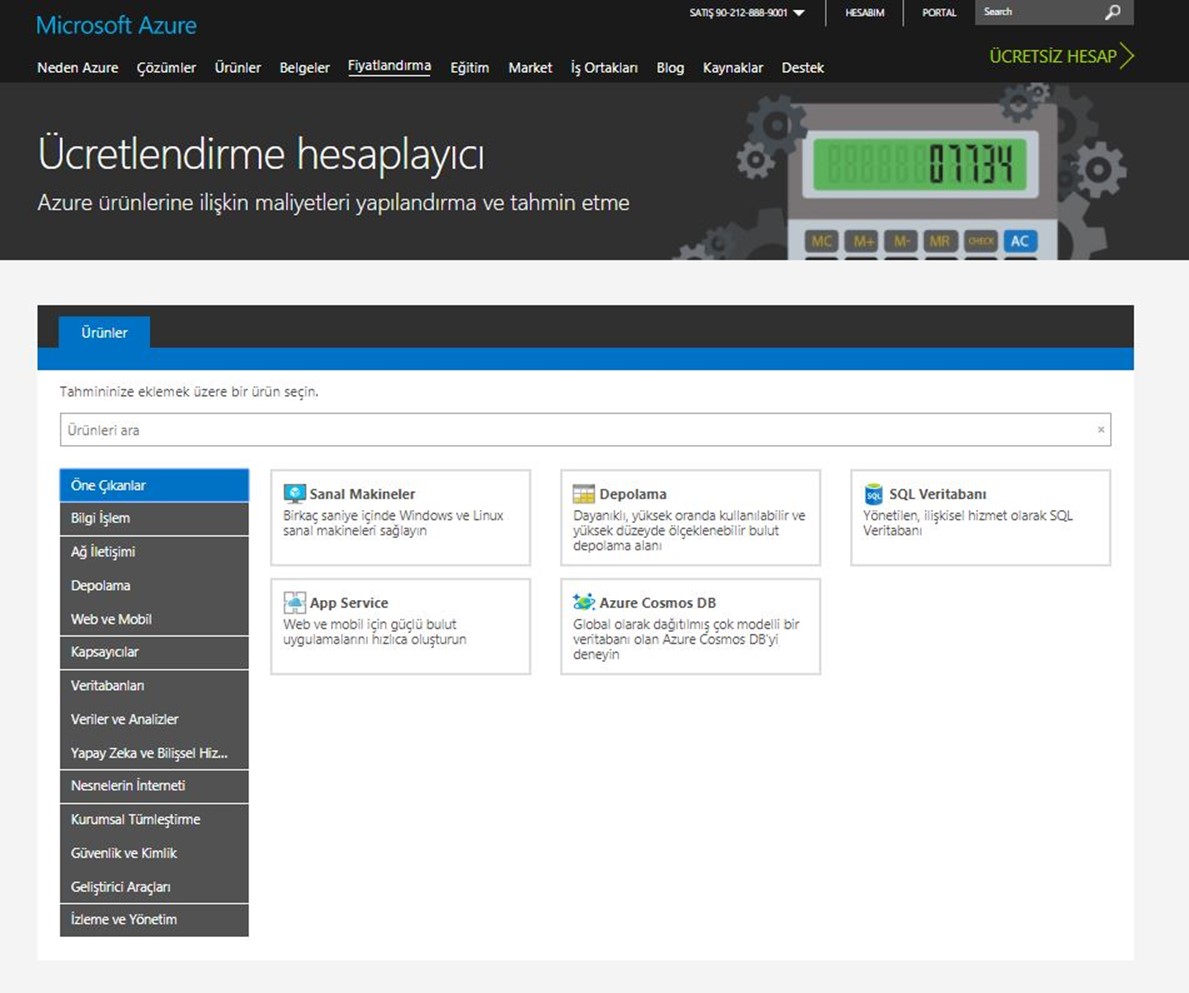1189x993 pixels.
Task: Select the Ağ İletişimi category
Action: (154, 552)
